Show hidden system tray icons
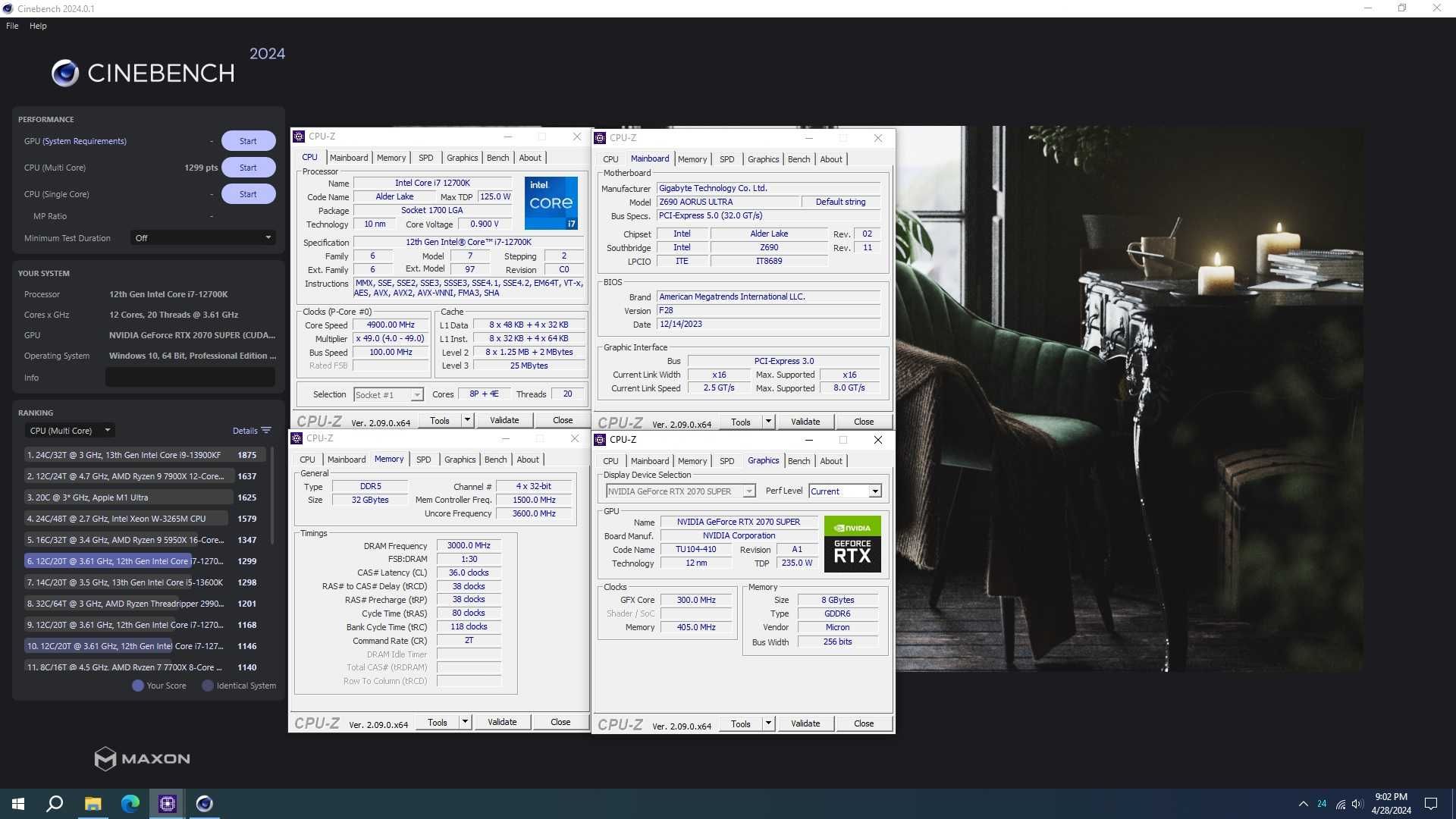This screenshot has width=1456, height=819. (x=1303, y=804)
